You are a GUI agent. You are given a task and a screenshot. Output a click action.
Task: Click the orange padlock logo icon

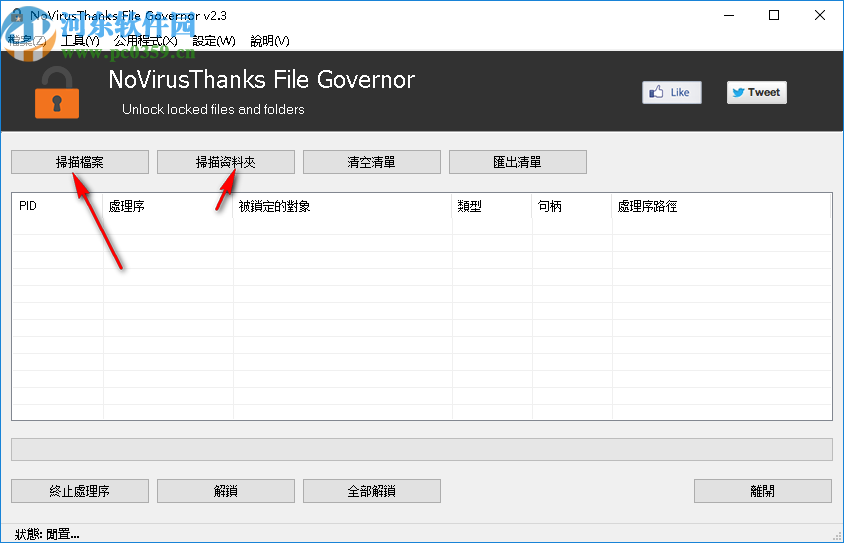point(57,93)
